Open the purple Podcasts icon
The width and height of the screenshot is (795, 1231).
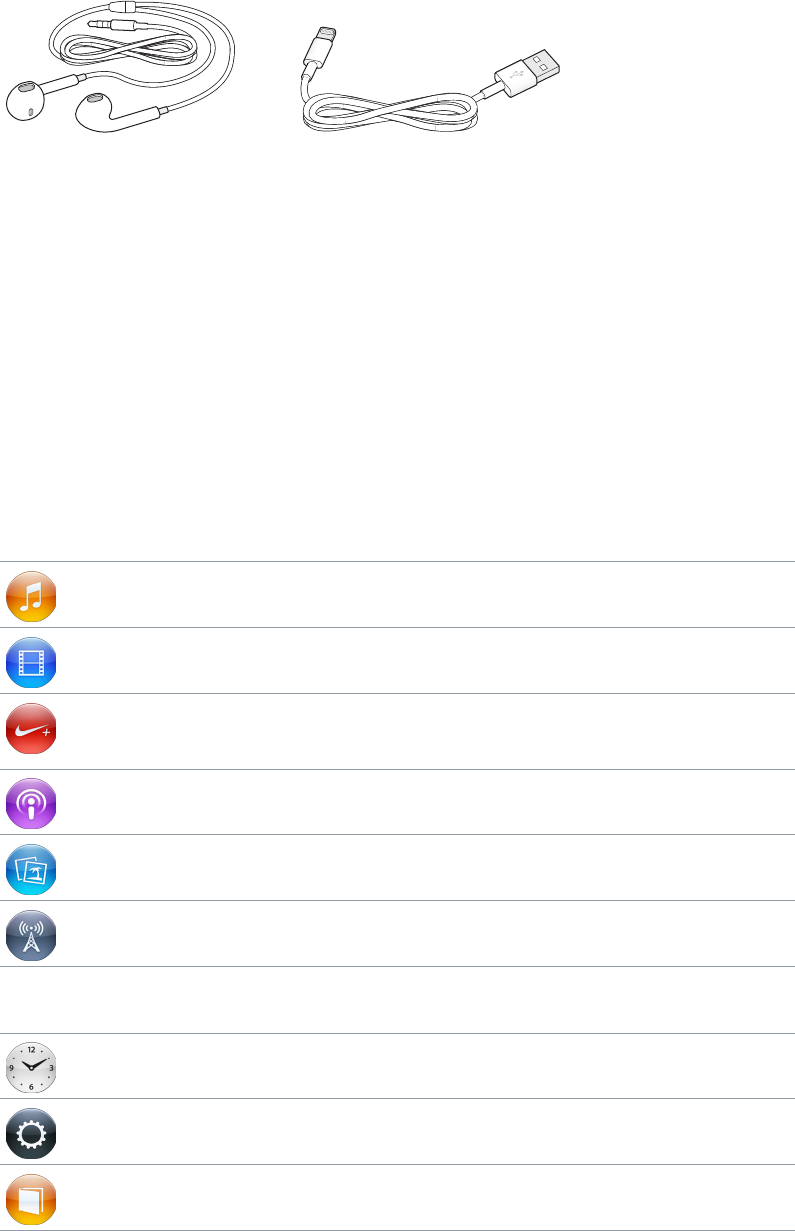tap(31, 802)
